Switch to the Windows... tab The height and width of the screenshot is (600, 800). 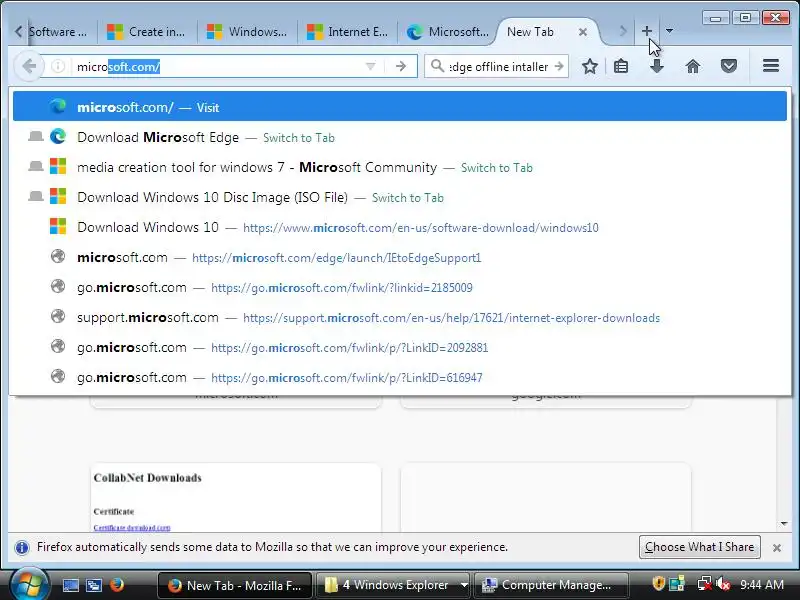point(247,32)
